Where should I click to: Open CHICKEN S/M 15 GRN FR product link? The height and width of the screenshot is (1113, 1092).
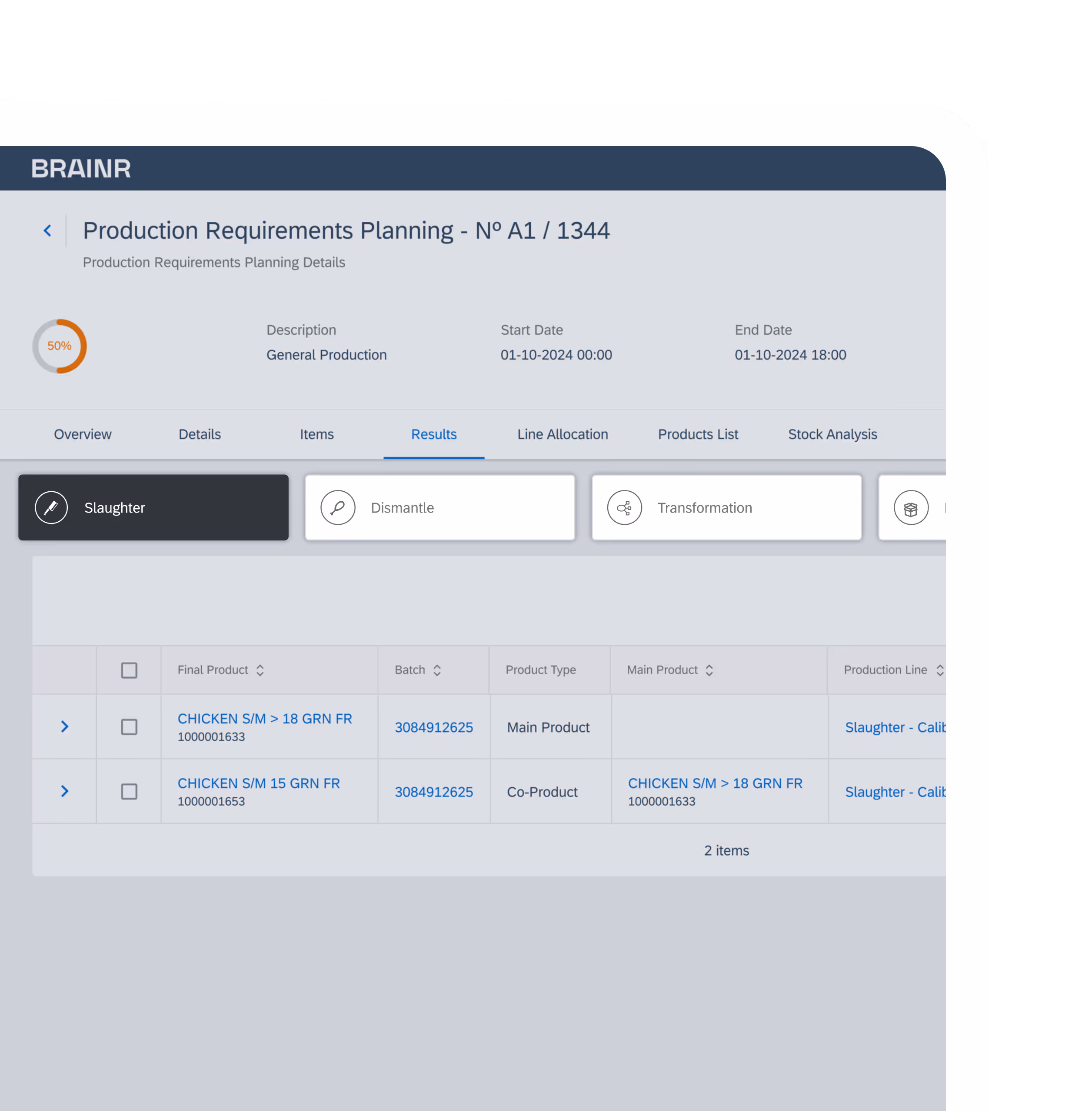coord(258,783)
